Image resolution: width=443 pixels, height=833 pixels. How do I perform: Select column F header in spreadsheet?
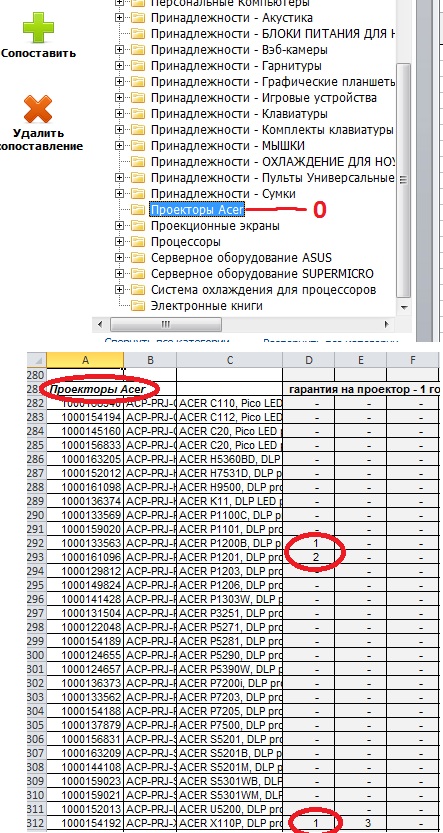pyautogui.click(x=413, y=360)
